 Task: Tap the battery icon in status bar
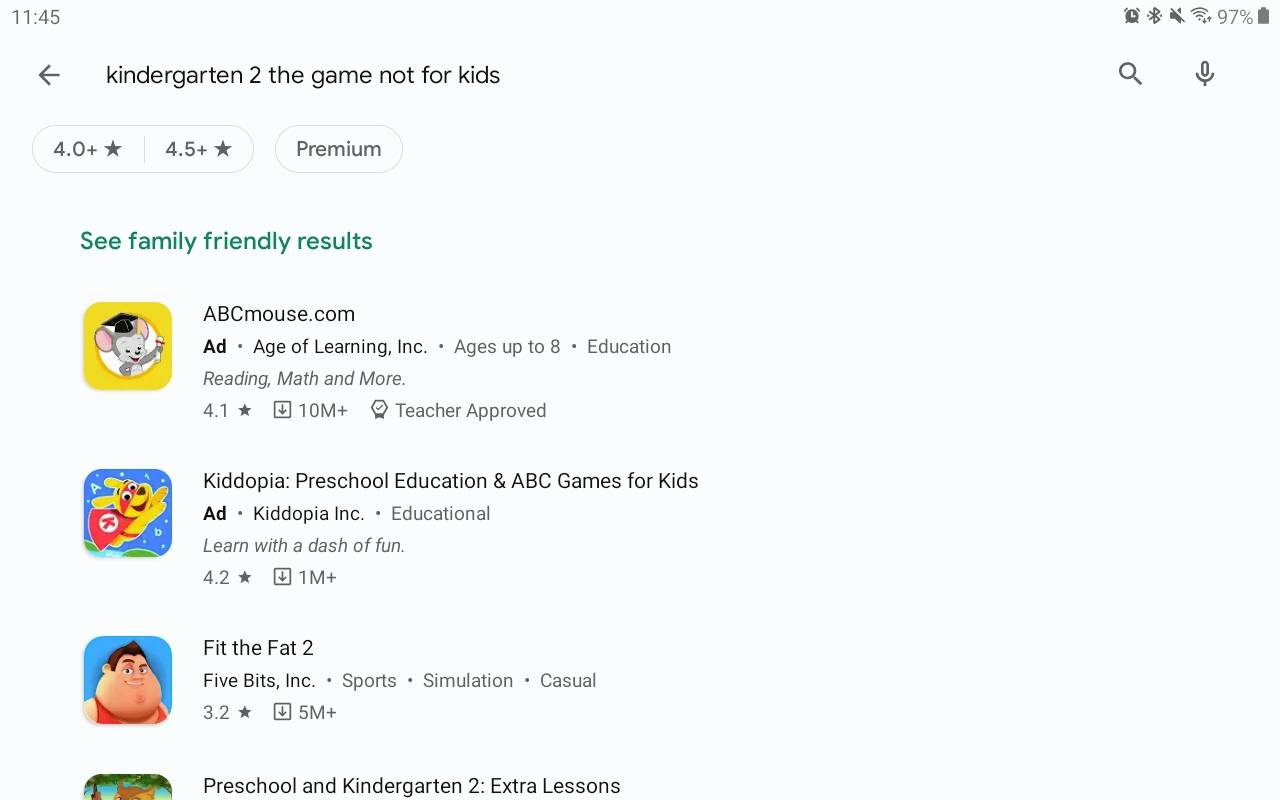[x=1263, y=17]
